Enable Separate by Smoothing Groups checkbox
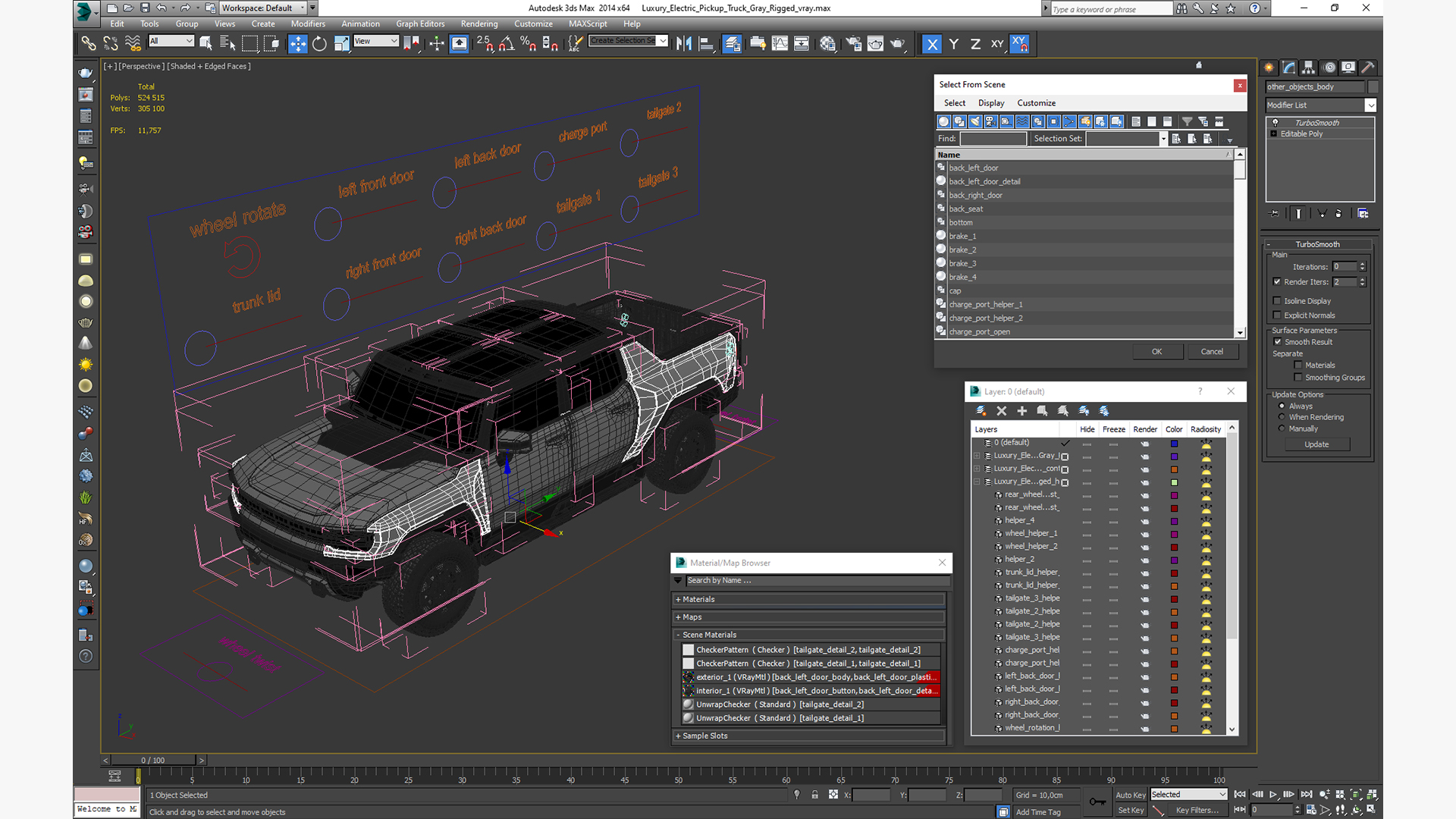This screenshot has height=819, width=1456. click(1298, 378)
